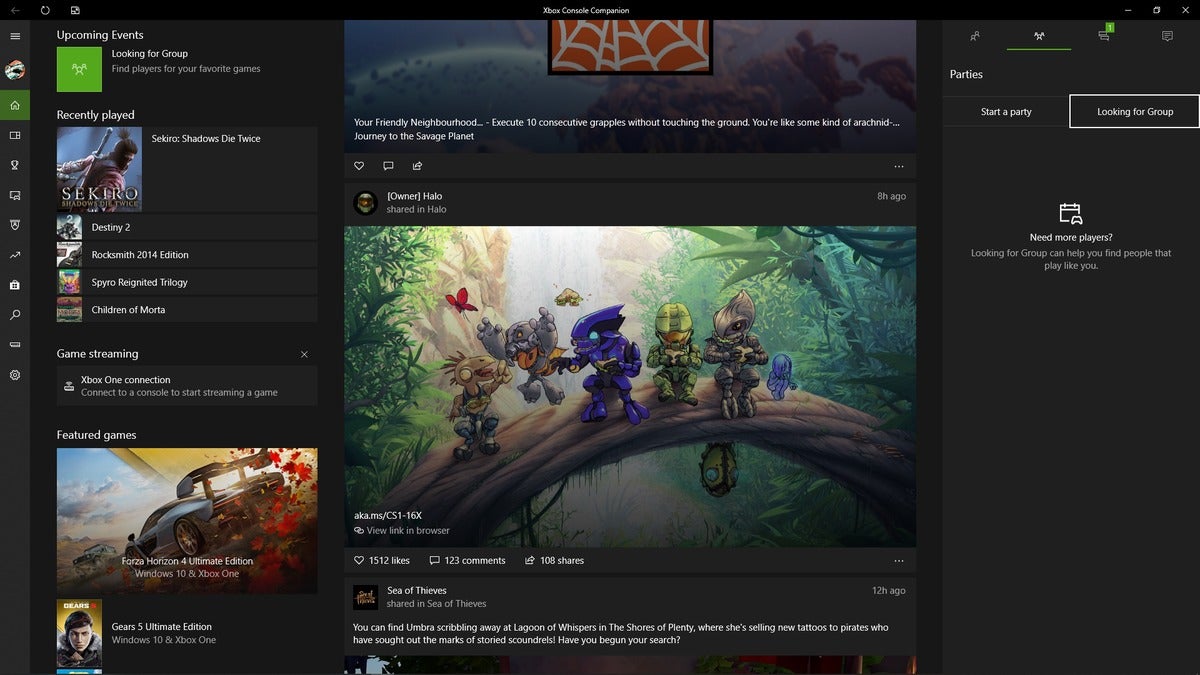The image size is (1200, 675).
Task: Open Captures from the sidebar
Action: 15,195
